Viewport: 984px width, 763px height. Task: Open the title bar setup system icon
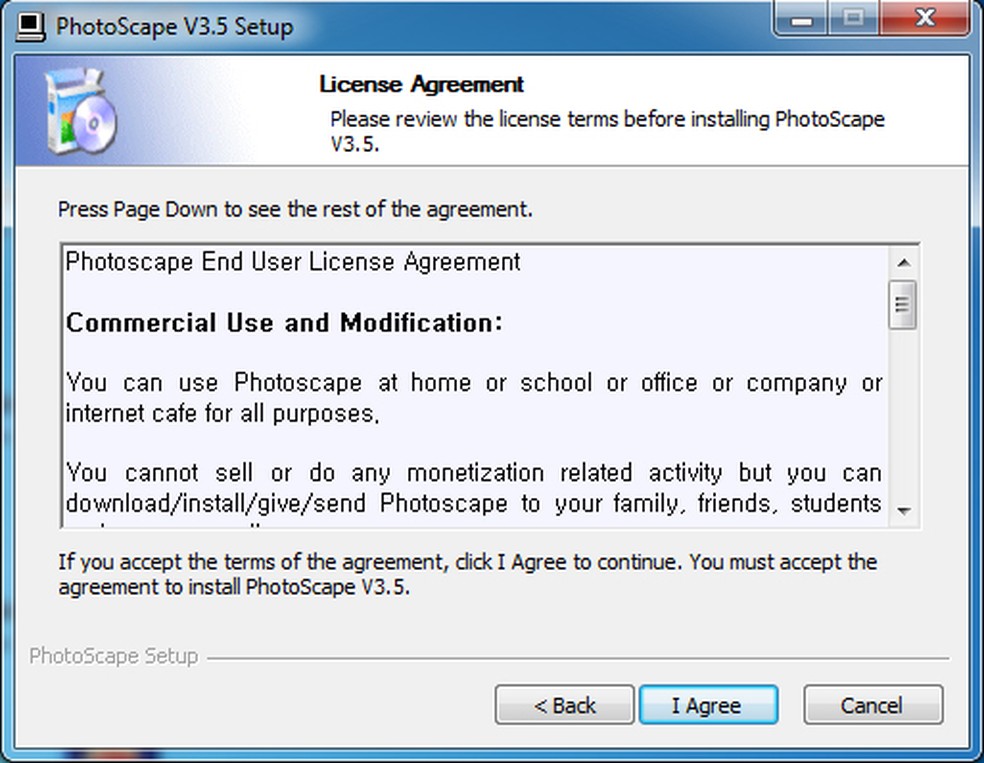[32, 25]
